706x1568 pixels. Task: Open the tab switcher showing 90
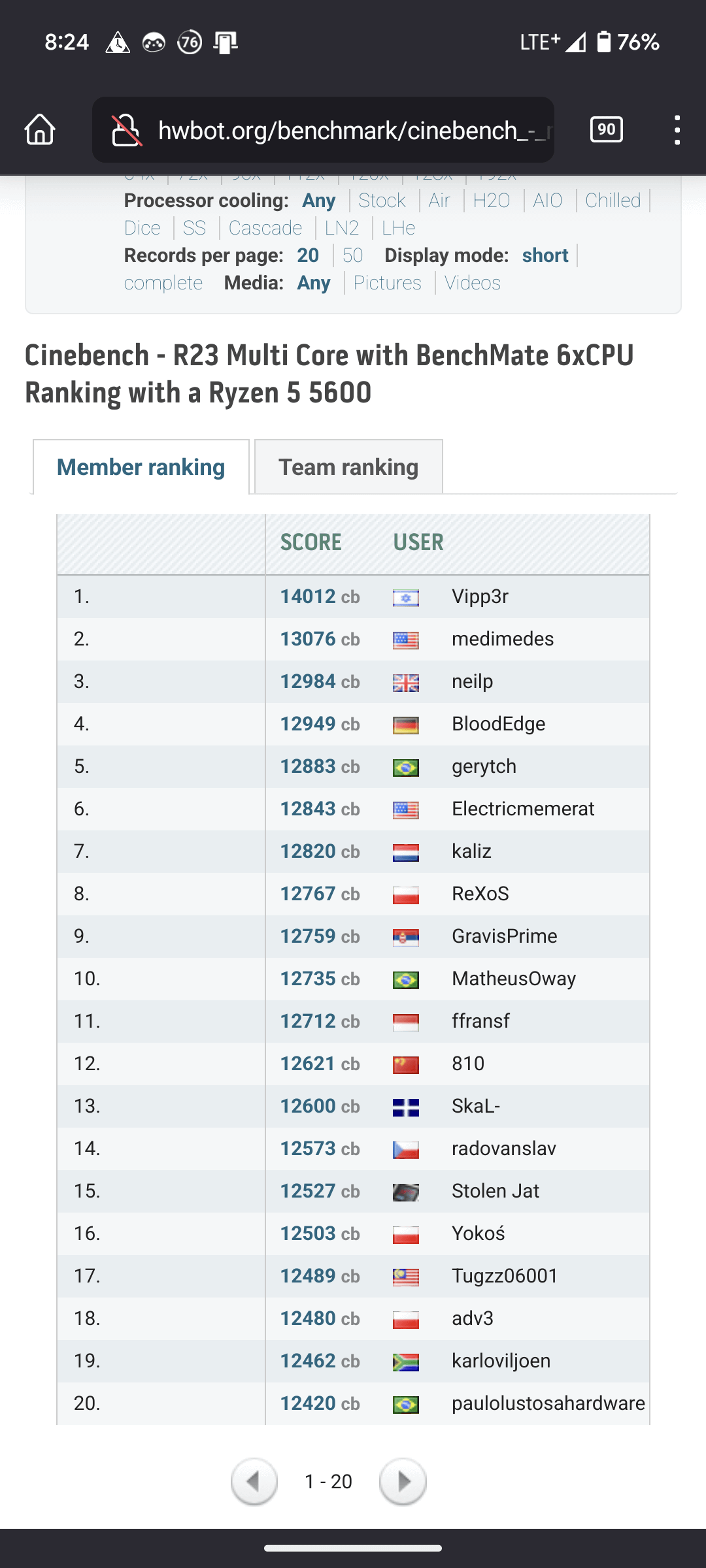(x=606, y=129)
